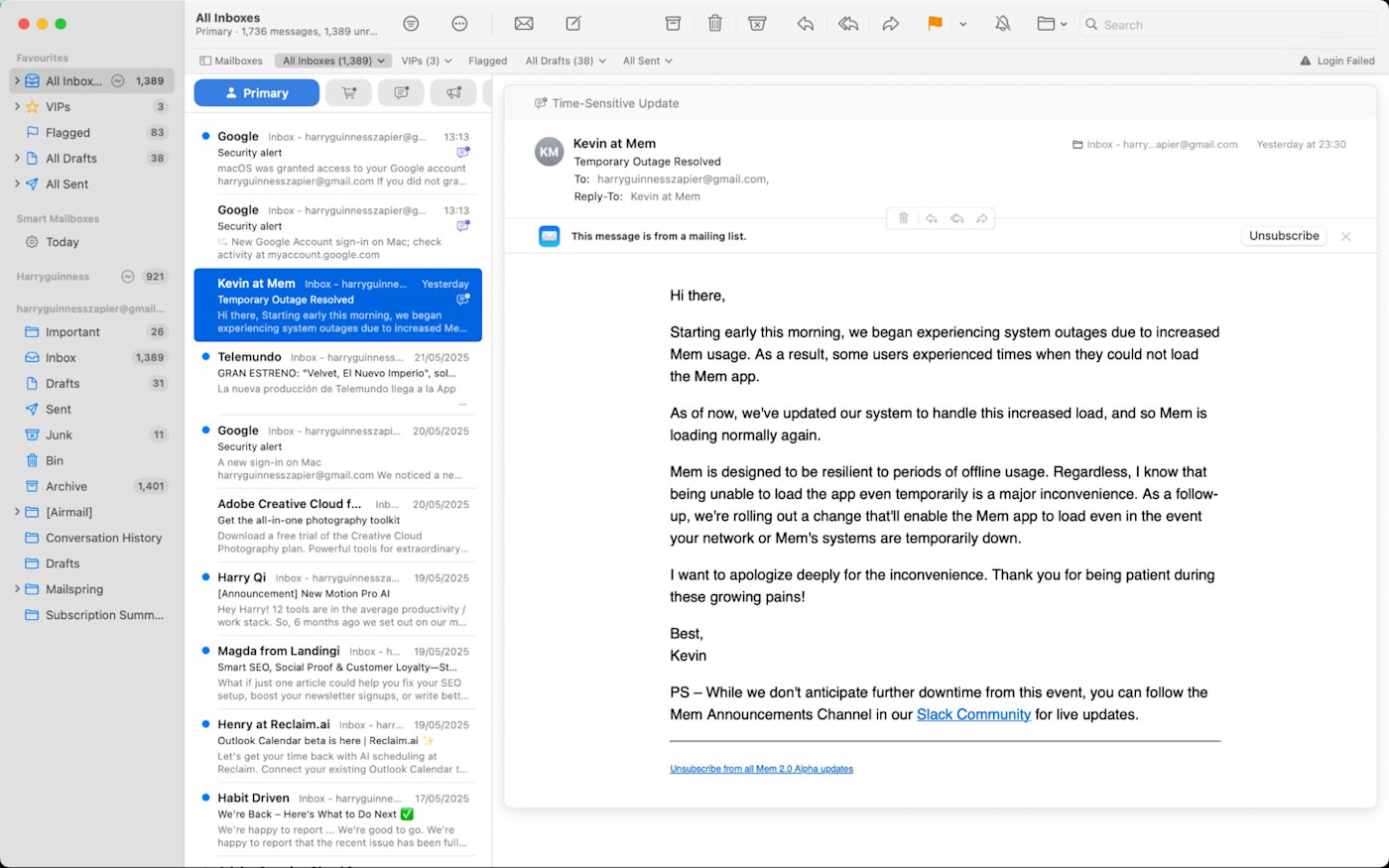1389x868 pixels.
Task: Open the Junk folder in the sidebar
Action: 92,435
